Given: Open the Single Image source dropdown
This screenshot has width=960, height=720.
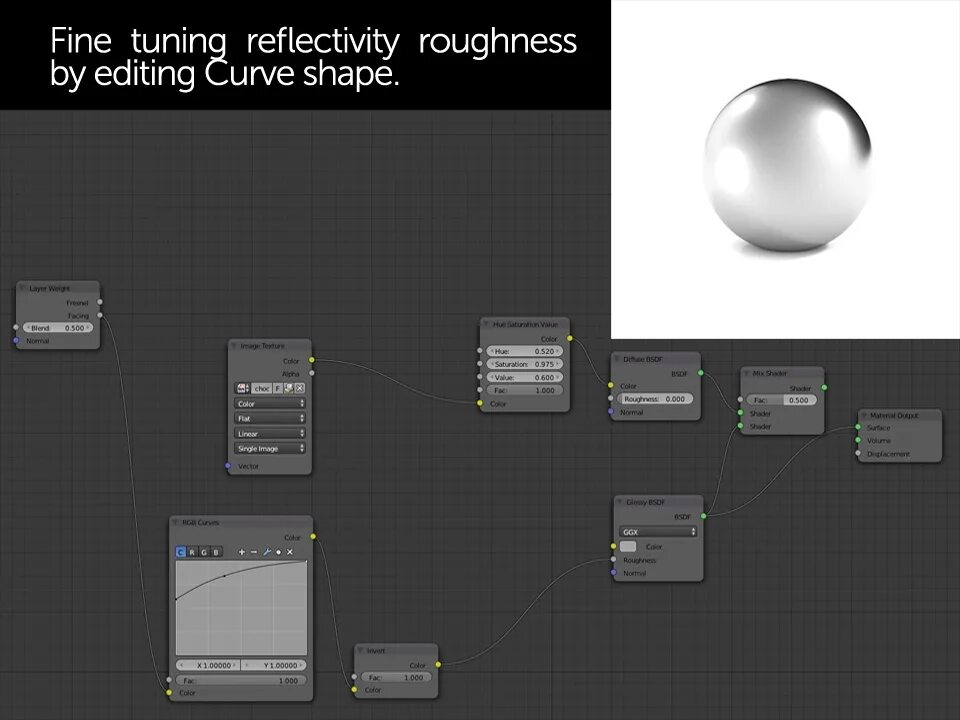Looking at the screenshot, I should (x=270, y=448).
